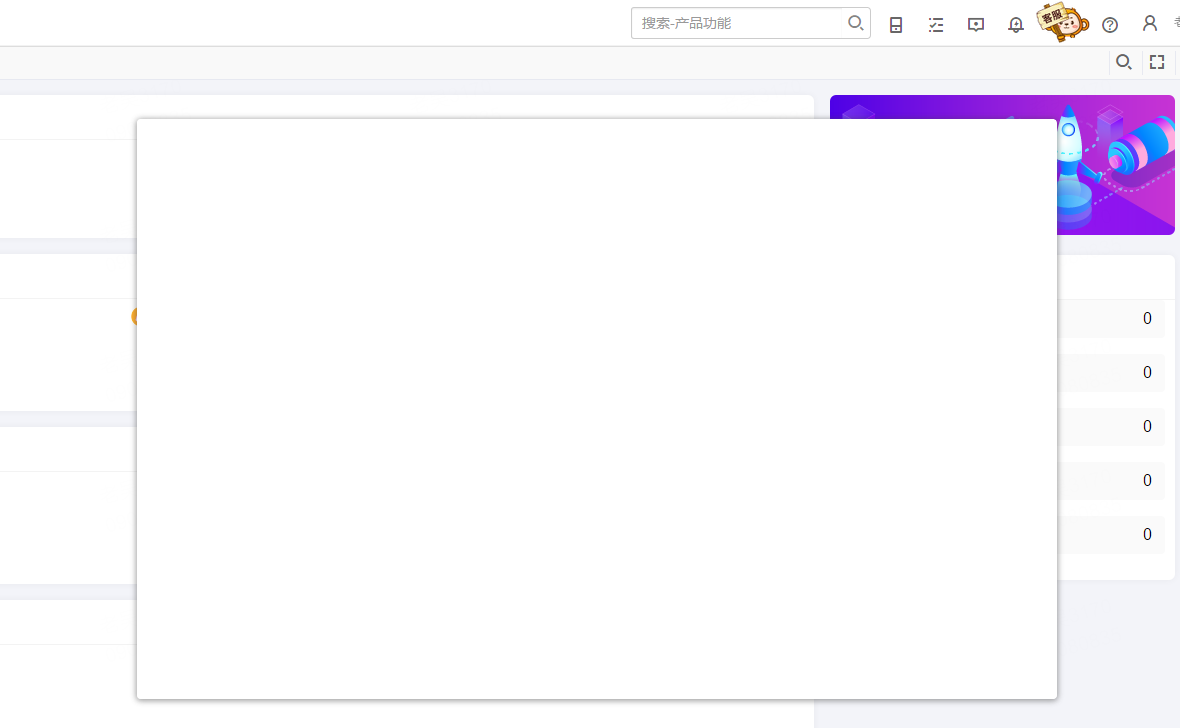This screenshot has width=1180, height=728.
Task: Open the mobile device icon in header
Action: pyautogui.click(x=896, y=25)
